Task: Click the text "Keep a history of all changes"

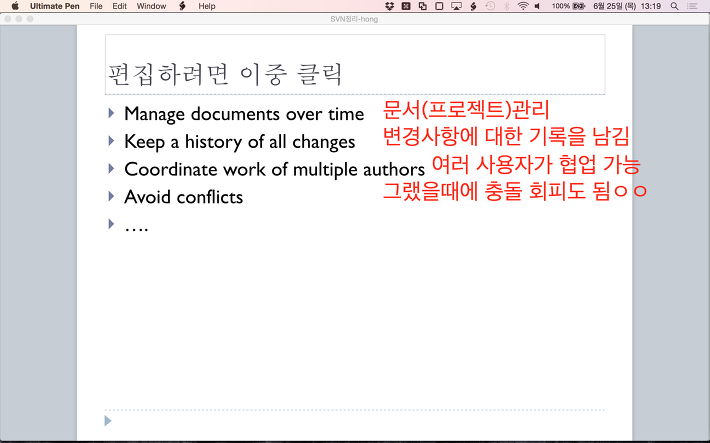Action: click(240, 142)
